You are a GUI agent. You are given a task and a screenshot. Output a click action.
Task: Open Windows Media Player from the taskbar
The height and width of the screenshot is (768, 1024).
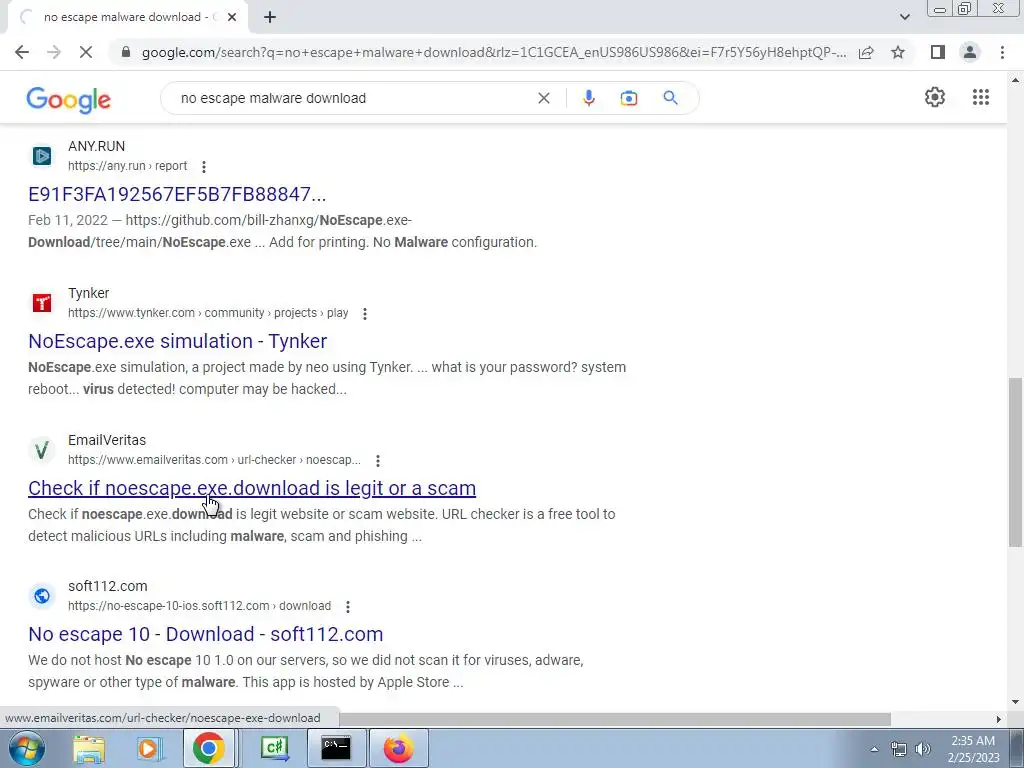point(148,748)
